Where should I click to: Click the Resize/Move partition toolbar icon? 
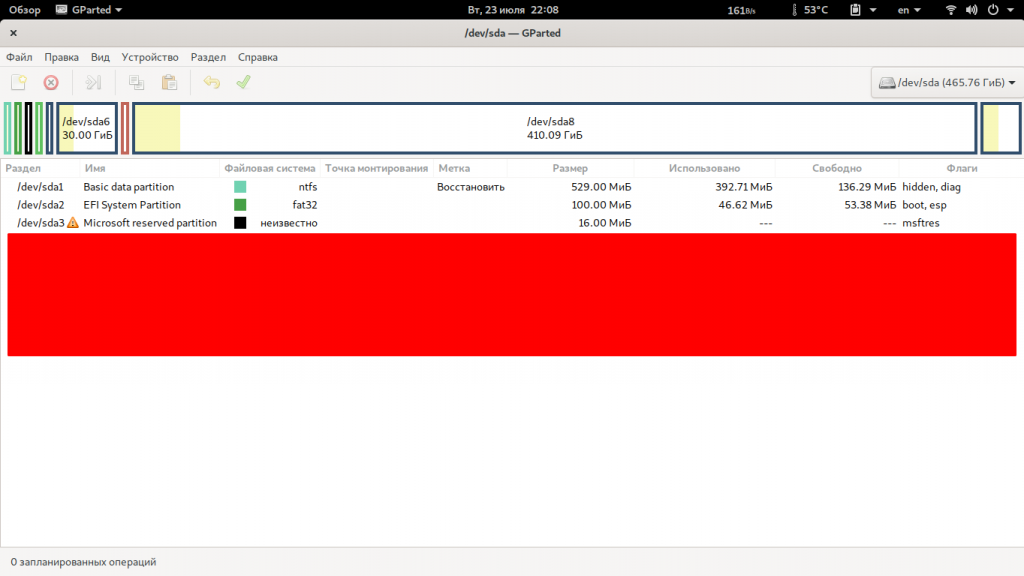[93, 82]
